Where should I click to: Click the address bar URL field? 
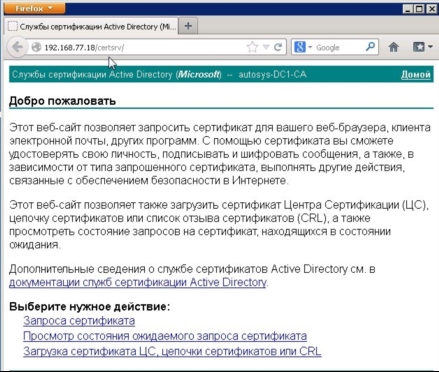tap(143, 47)
